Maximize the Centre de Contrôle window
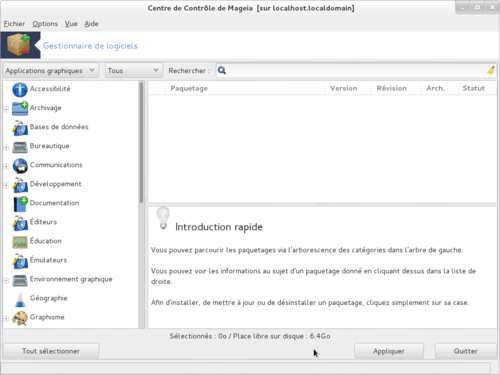The height and width of the screenshot is (375, 500). point(477,7)
